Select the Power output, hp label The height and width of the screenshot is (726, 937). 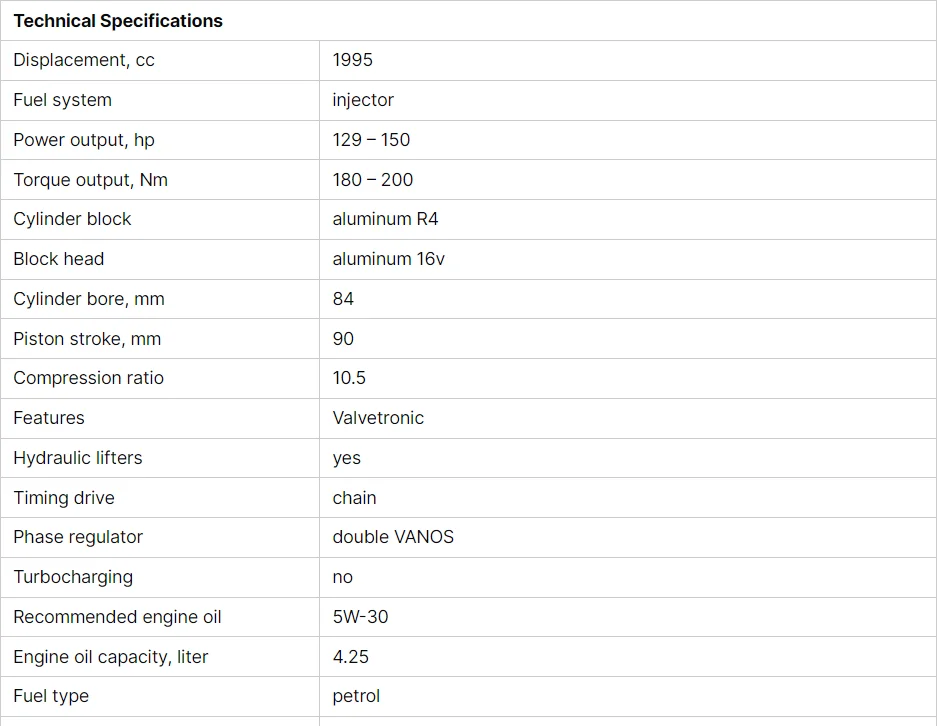coord(84,140)
